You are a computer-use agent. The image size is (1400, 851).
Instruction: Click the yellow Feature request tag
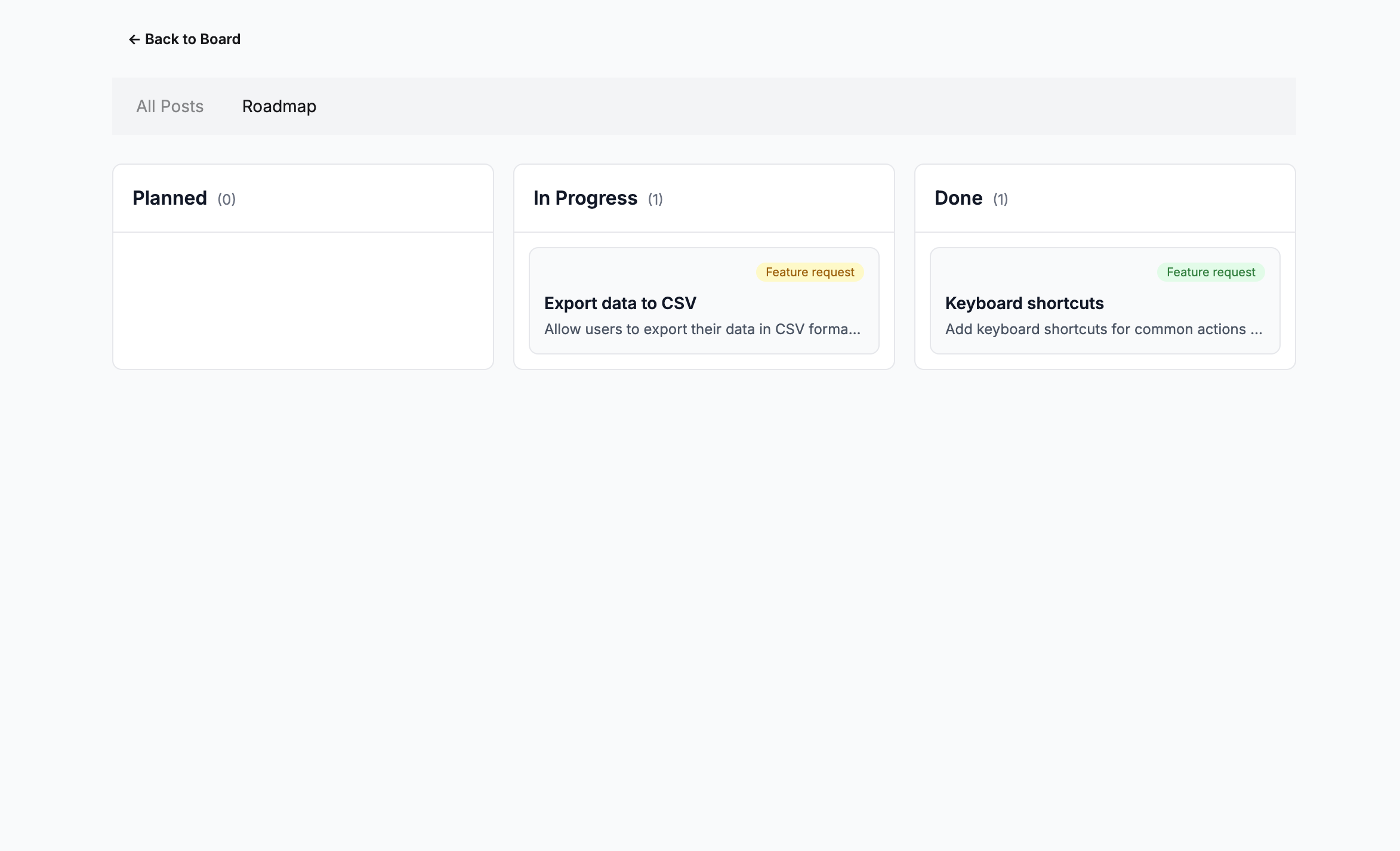pyautogui.click(x=810, y=272)
